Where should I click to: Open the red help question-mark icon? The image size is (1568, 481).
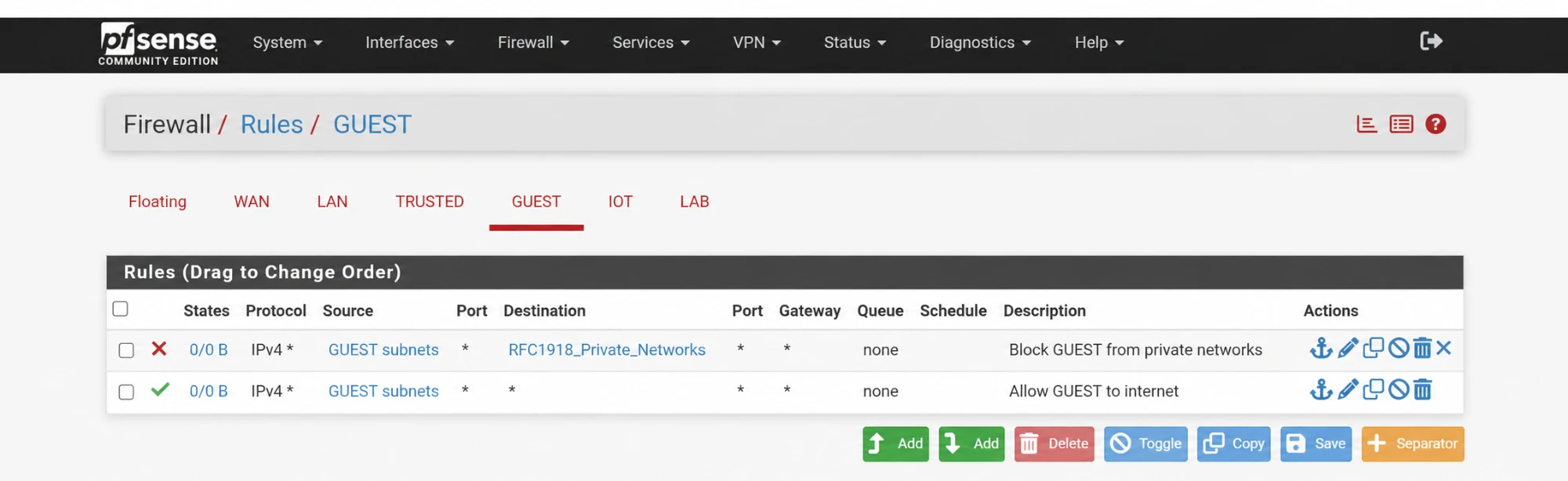click(x=1436, y=124)
